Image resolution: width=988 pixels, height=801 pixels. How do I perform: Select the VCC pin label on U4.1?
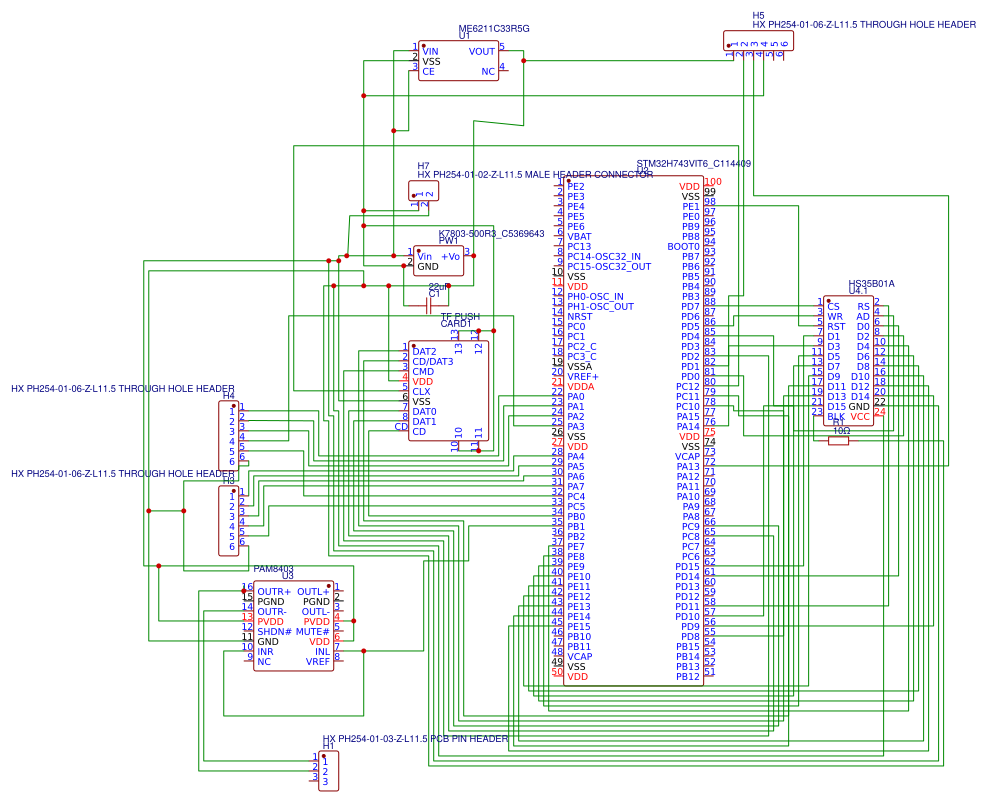click(860, 417)
